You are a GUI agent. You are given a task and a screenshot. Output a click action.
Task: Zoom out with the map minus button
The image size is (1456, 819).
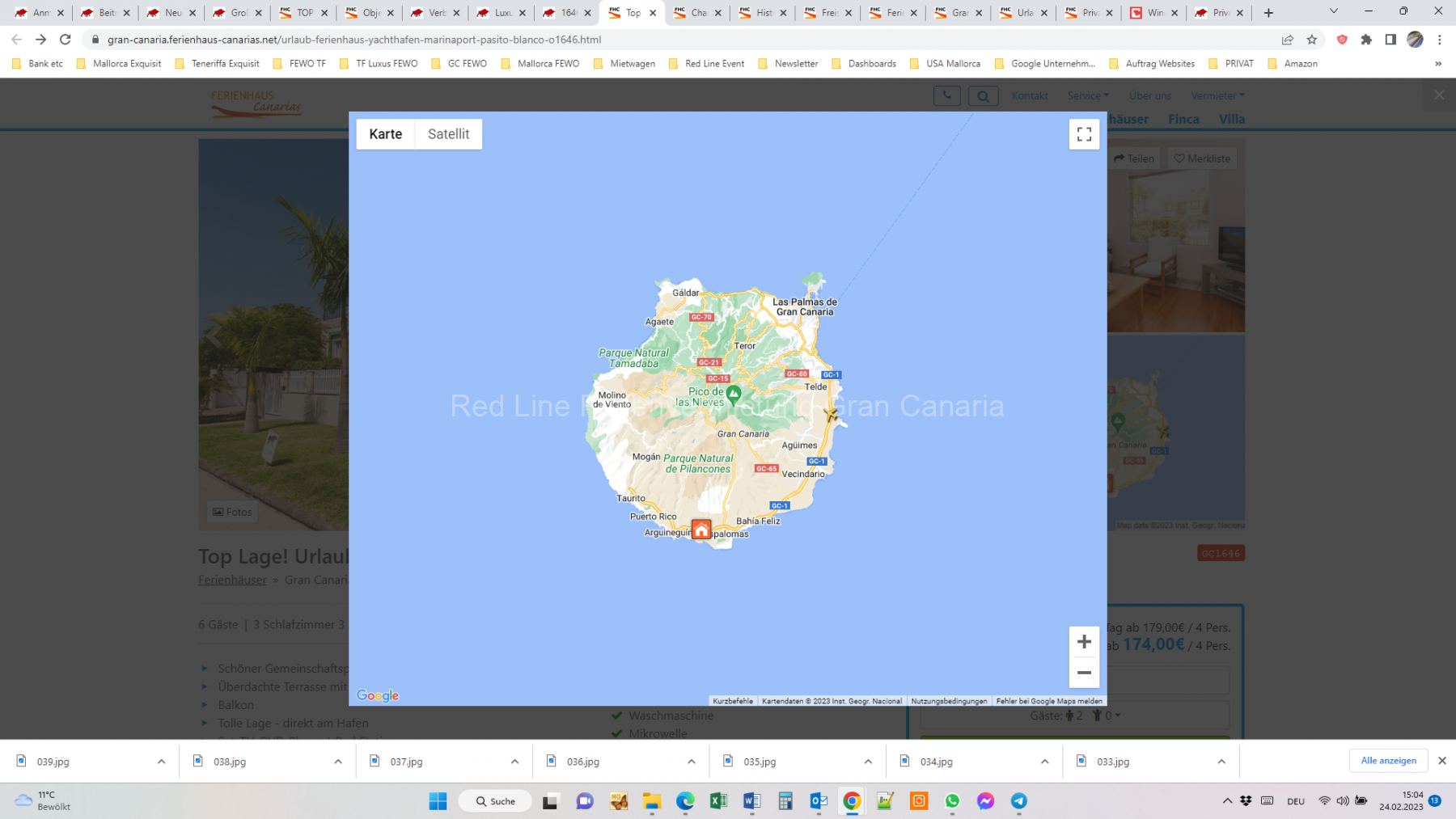click(1084, 673)
